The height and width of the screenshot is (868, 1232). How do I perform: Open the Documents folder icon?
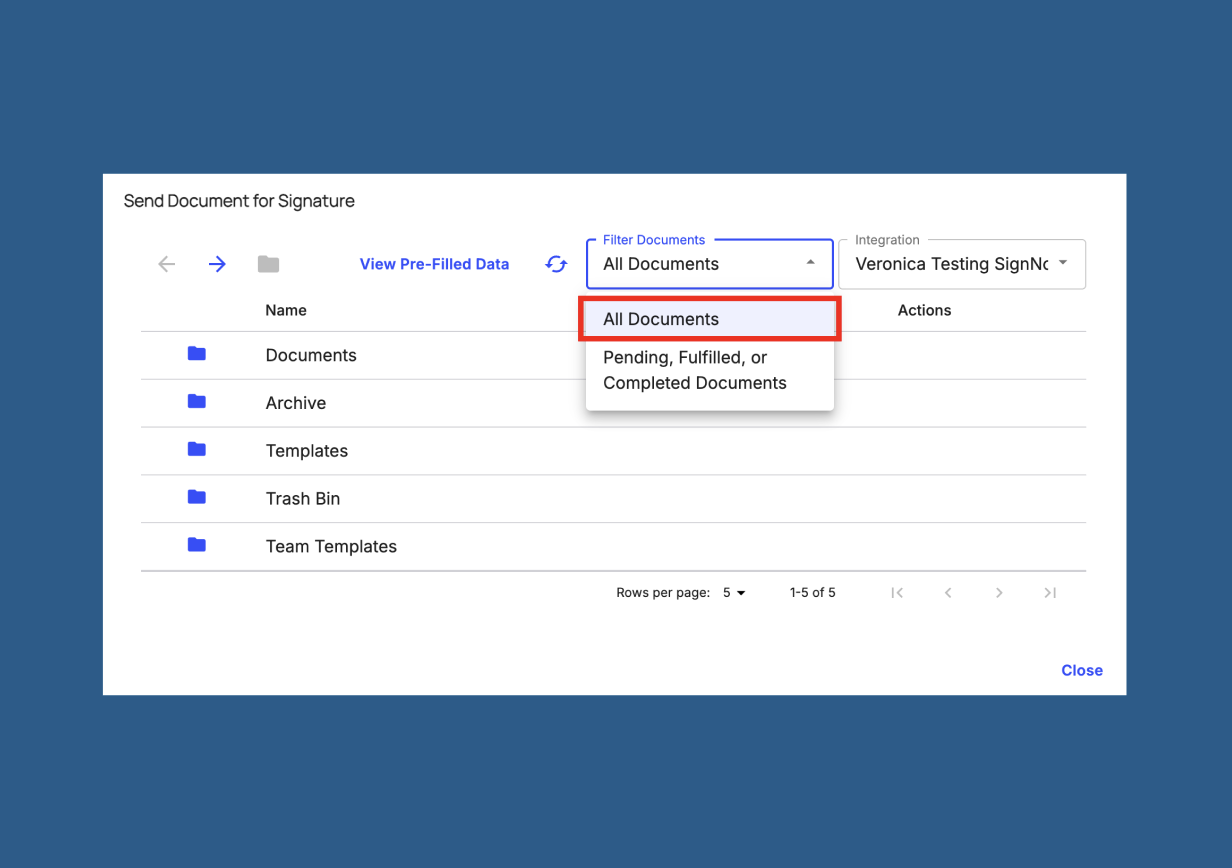197,354
